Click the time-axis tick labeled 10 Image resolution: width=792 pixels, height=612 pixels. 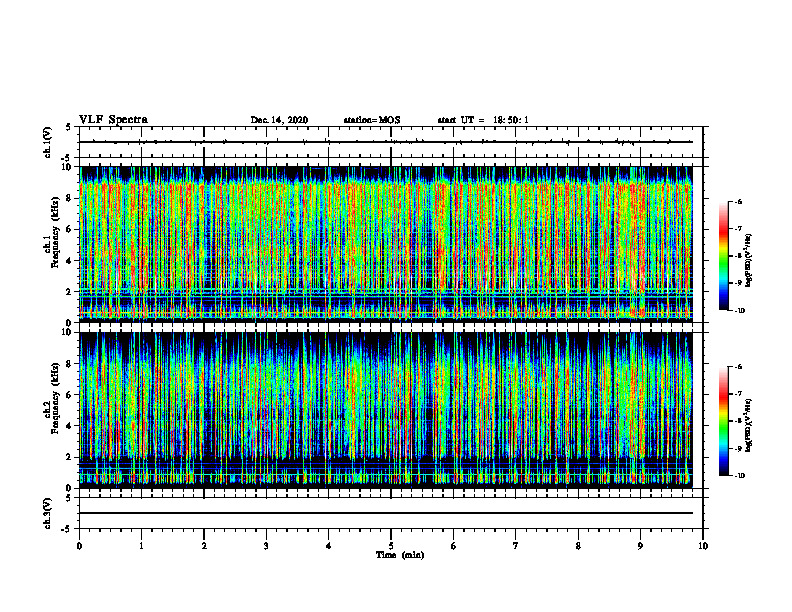pos(703,546)
